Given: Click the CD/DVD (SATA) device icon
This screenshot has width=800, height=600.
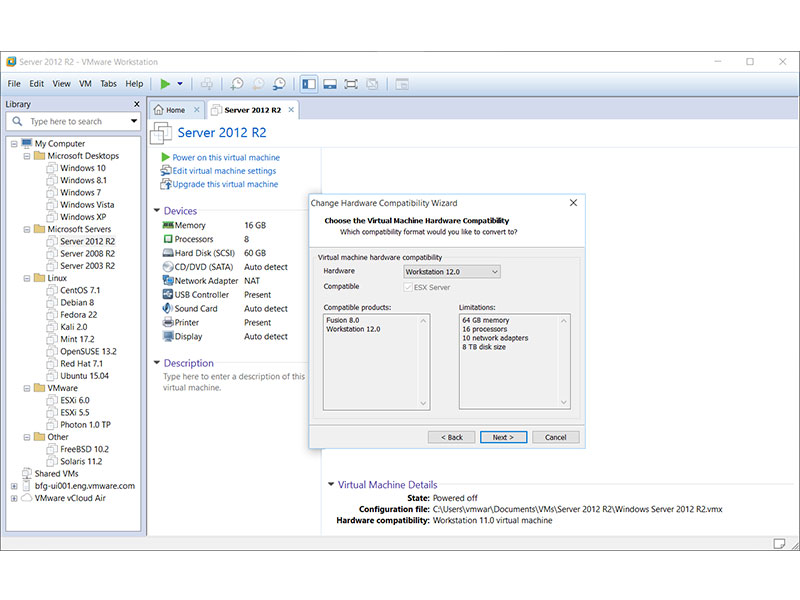Looking at the screenshot, I should coord(168,266).
